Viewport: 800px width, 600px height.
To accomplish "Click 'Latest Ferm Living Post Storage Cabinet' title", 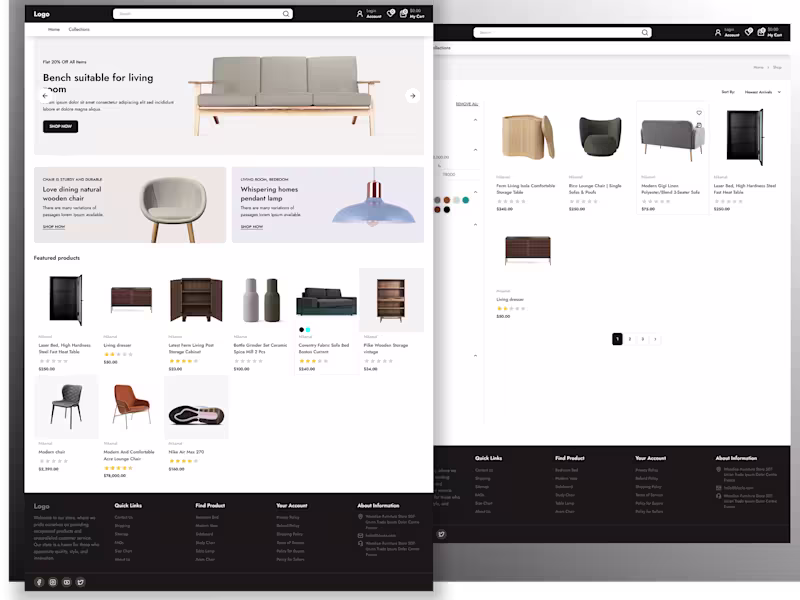I will click(x=191, y=348).
